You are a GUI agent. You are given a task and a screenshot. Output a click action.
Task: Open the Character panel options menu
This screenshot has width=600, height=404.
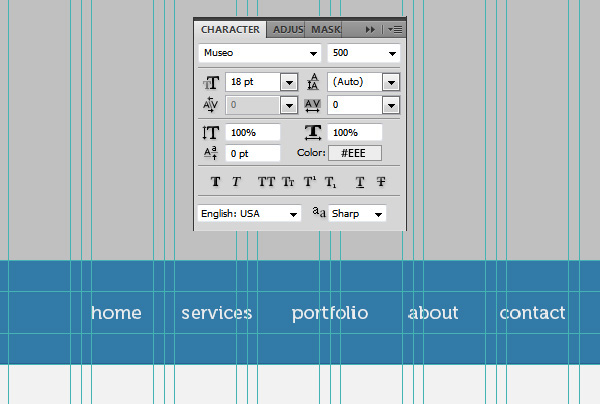point(395,30)
